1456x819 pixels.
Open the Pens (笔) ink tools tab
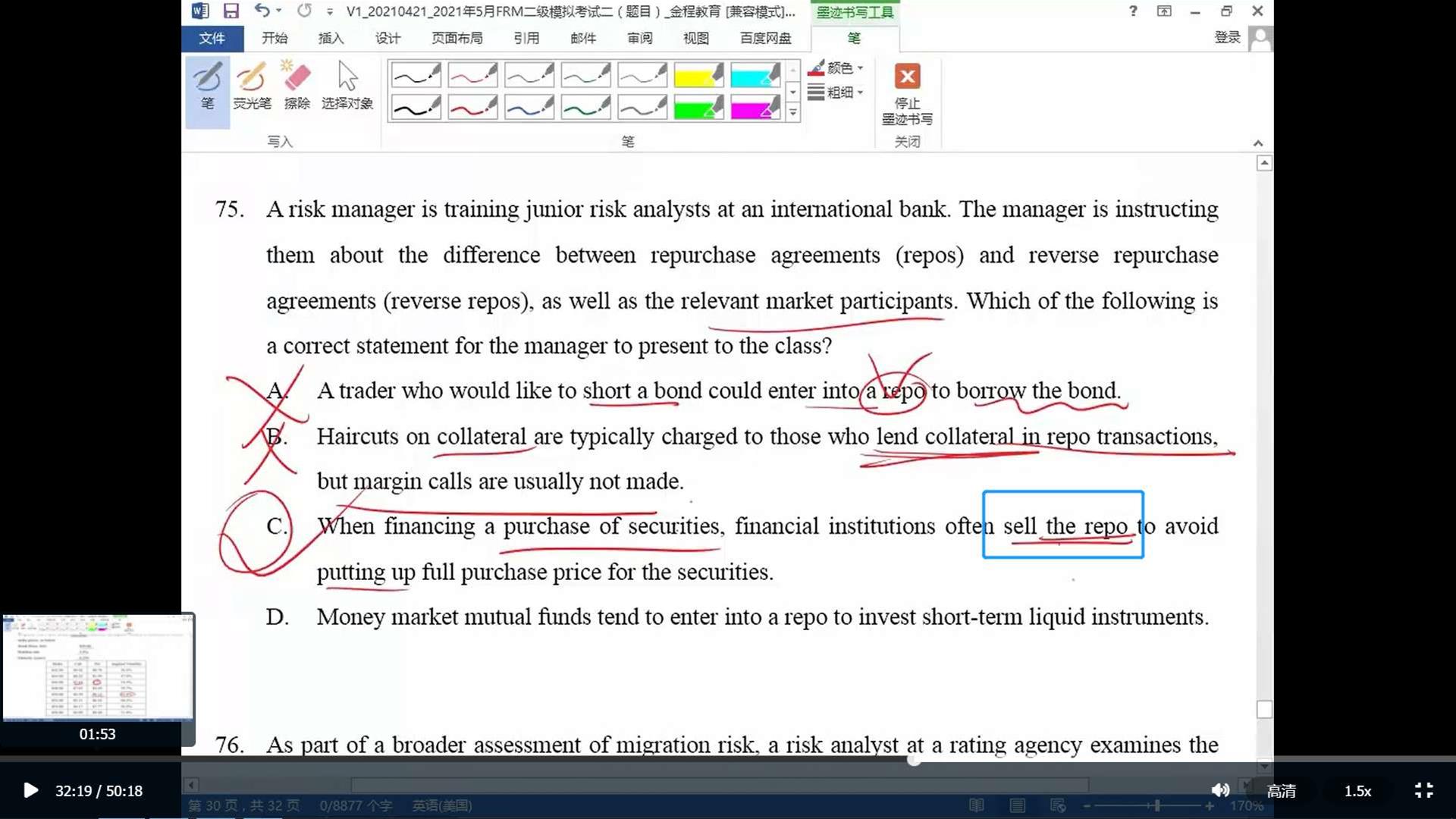point(854,38)
